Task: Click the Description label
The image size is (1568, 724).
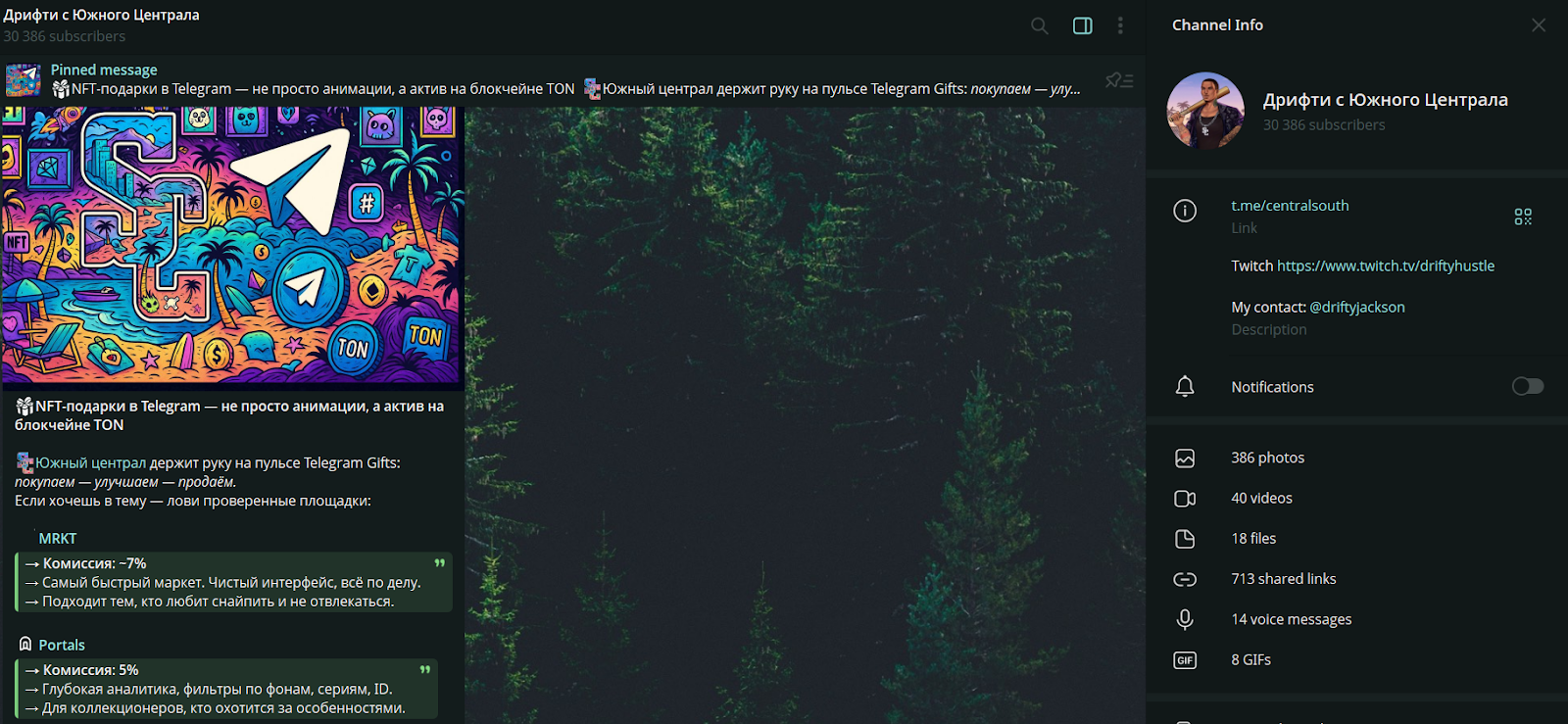Action: [x=1269, y=329]
